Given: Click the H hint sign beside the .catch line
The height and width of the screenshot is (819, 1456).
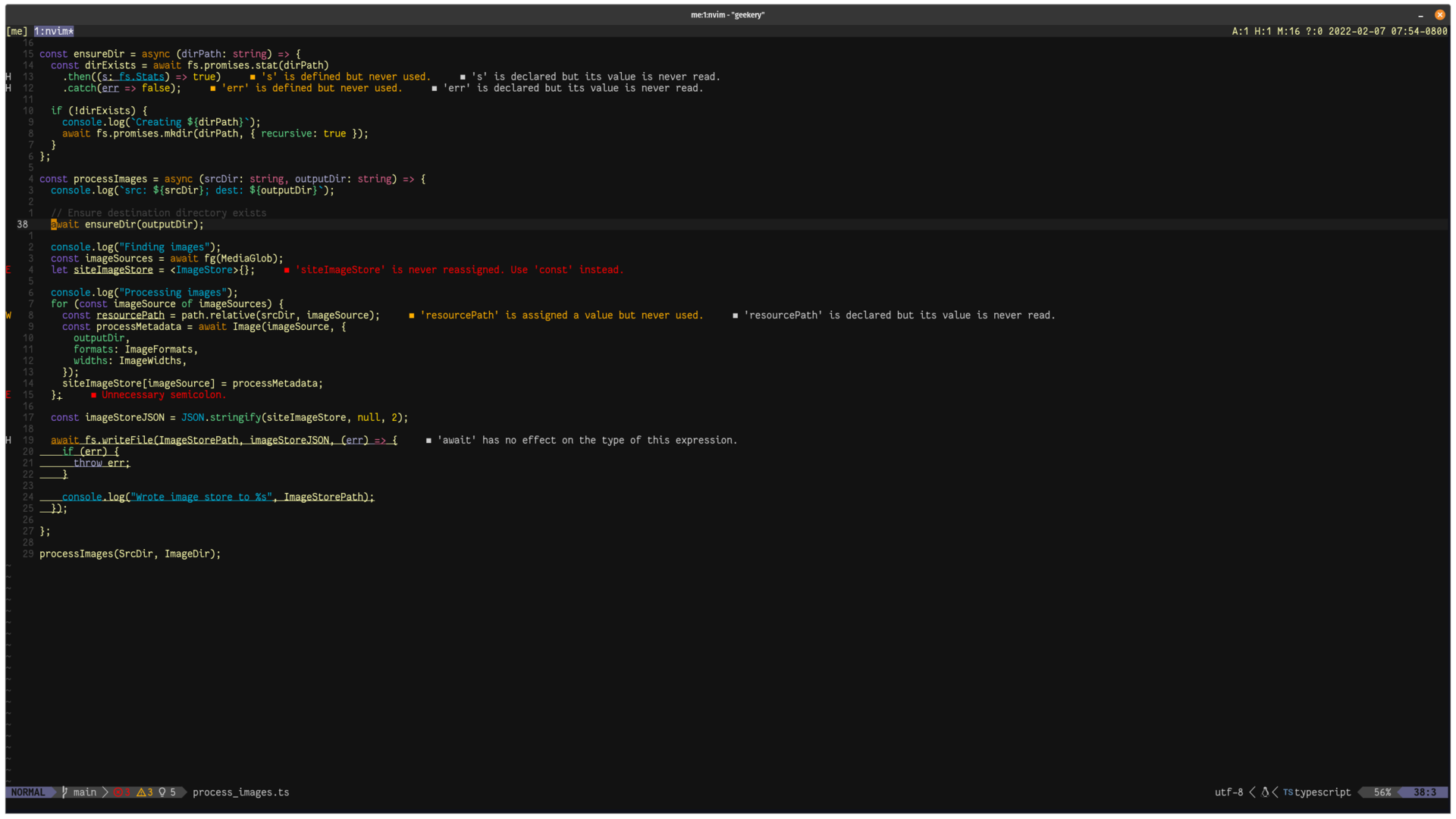Looking at the screenshot, I should (8, 88).
